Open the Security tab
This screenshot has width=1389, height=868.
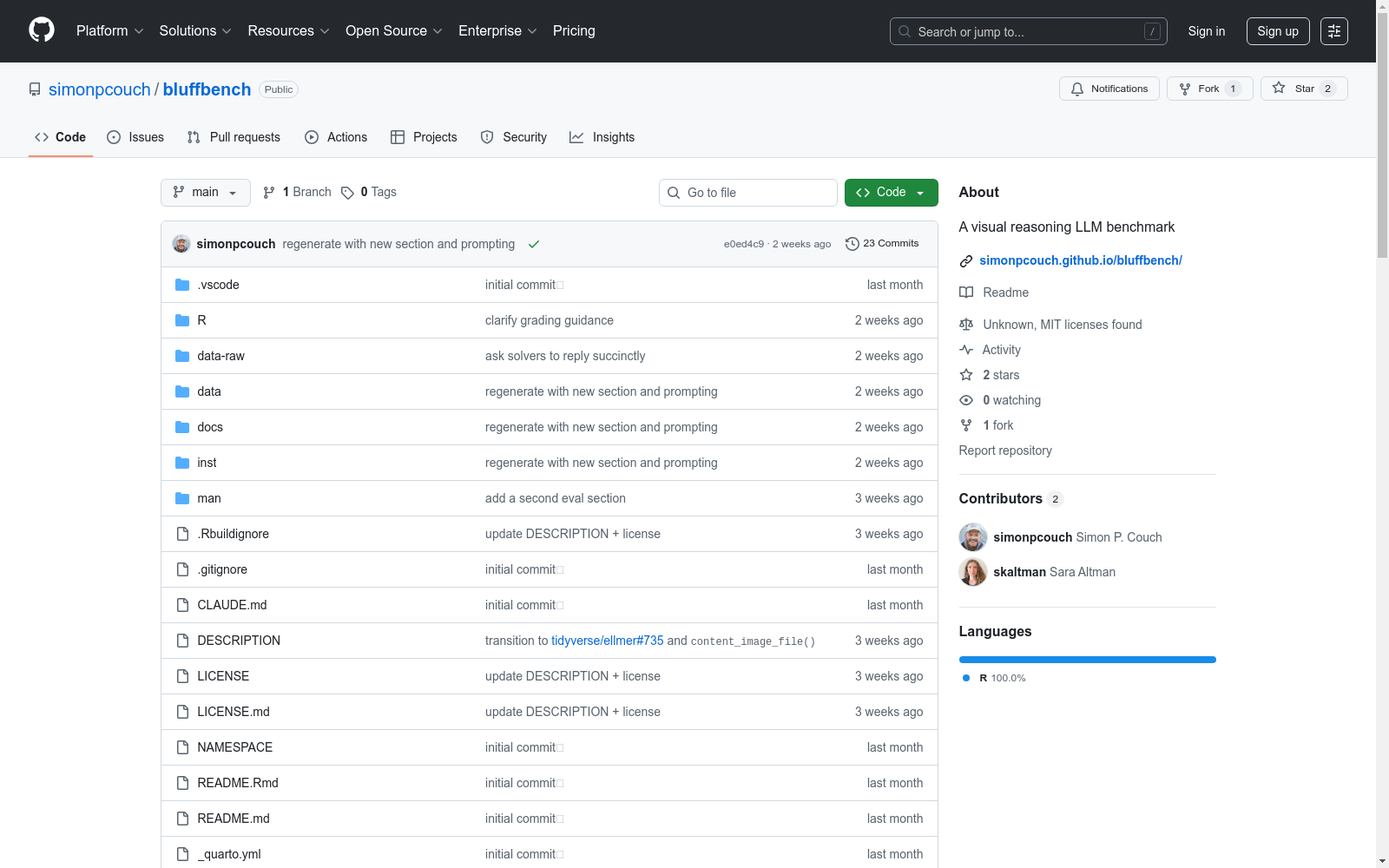coord(514,137)
